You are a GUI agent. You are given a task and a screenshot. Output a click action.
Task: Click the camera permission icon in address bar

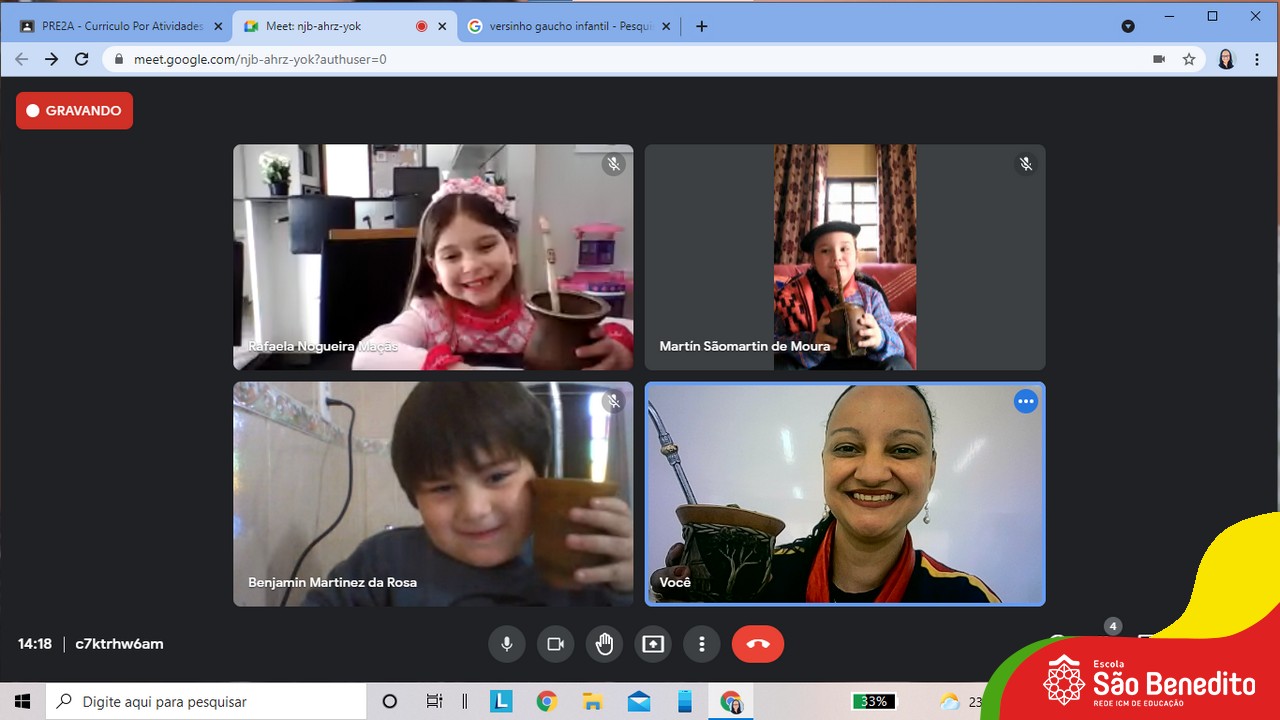[1159, 60]
